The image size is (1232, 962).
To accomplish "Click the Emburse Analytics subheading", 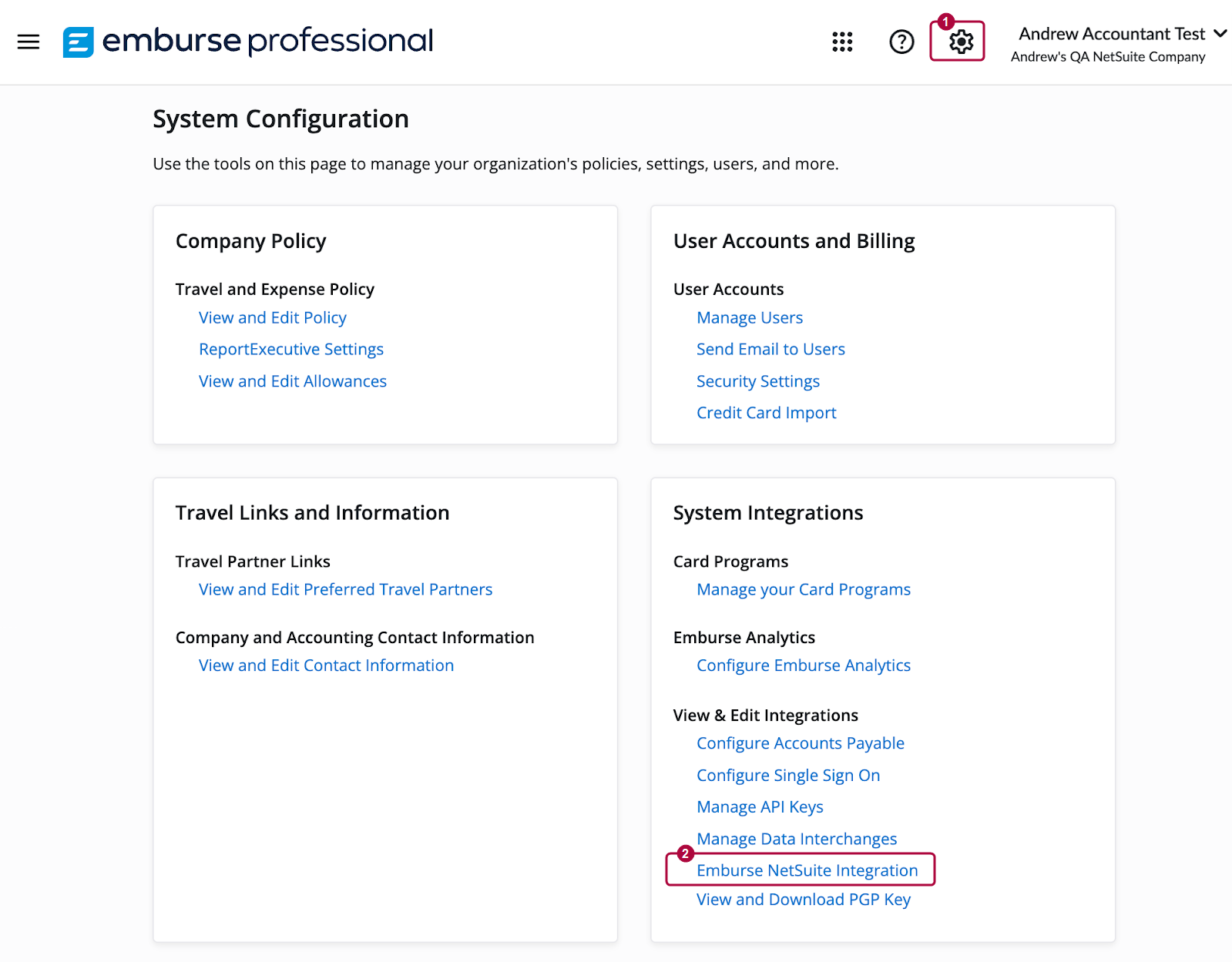I will click(744, 638).
